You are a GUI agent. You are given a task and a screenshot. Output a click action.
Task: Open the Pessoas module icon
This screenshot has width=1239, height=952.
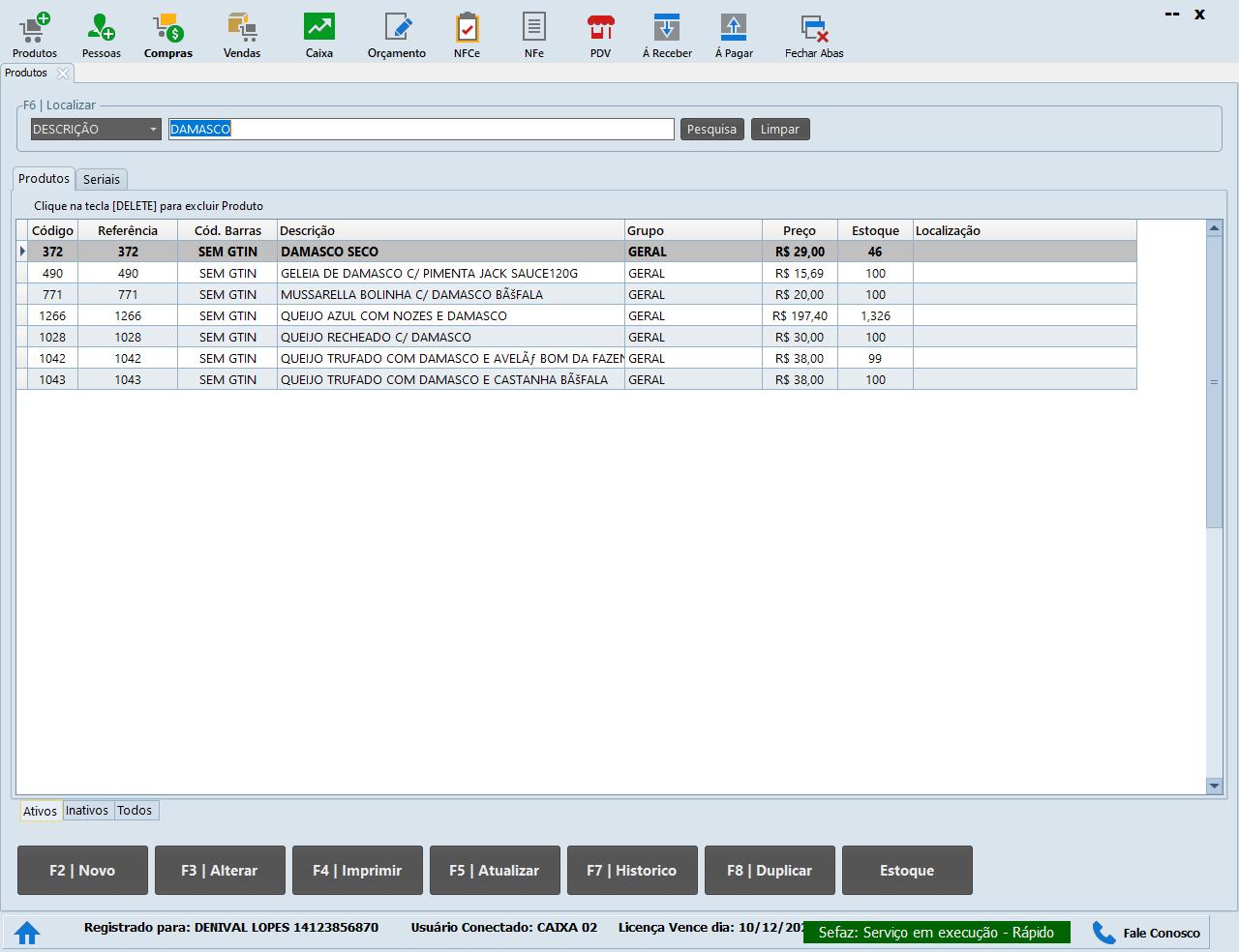(101, 29)
